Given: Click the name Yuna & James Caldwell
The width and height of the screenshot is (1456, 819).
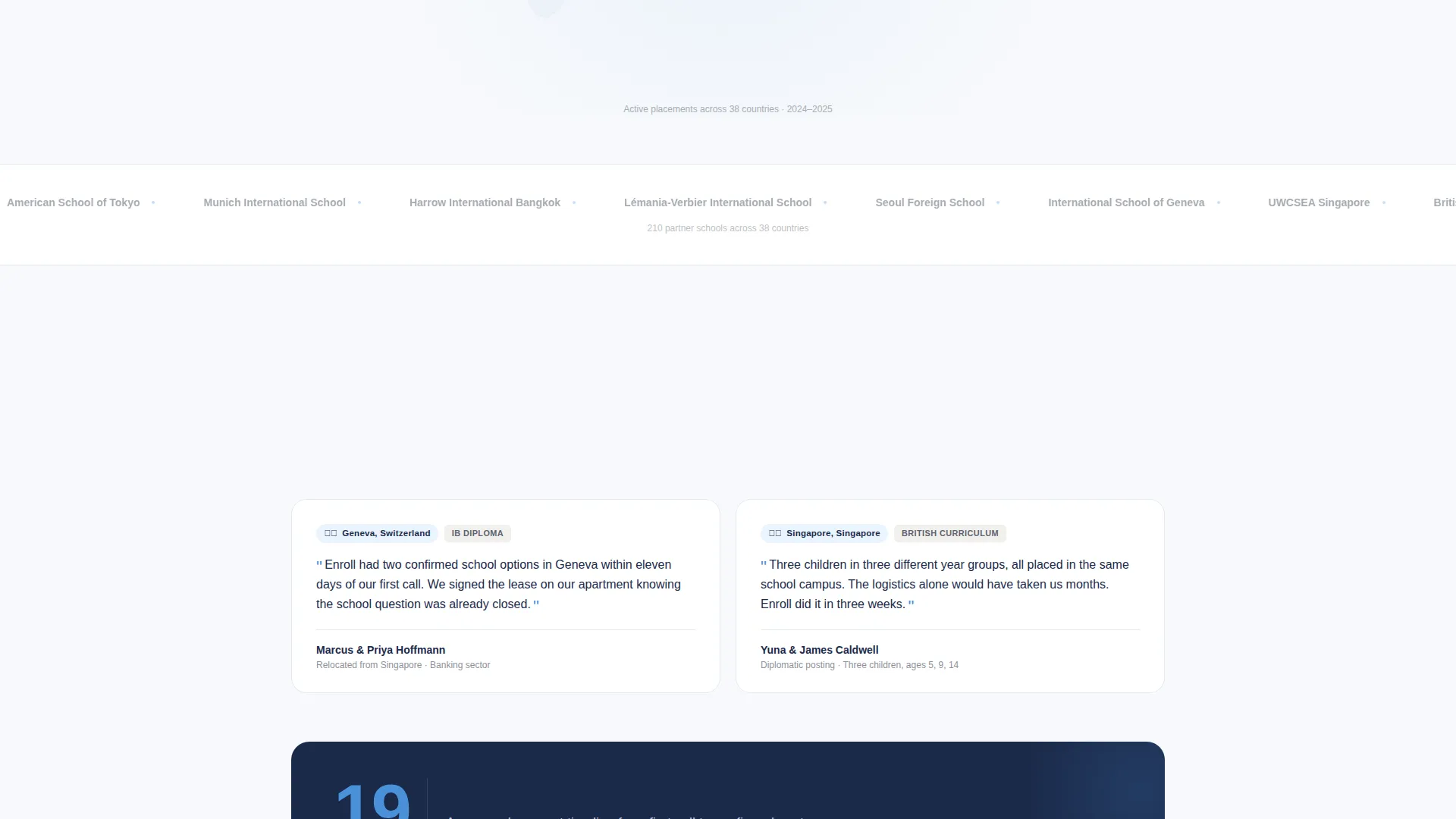Looking at the screenshot, I should [x=820, y=650].
